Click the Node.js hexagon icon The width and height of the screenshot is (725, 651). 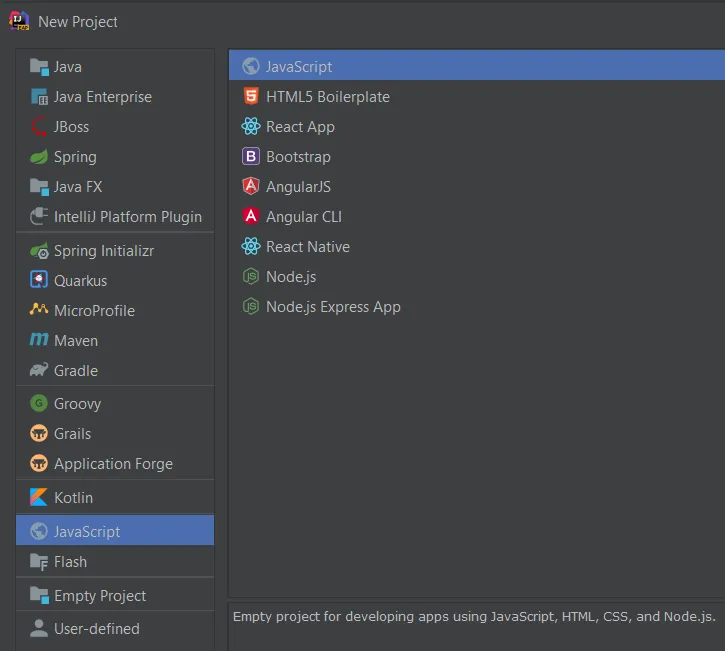[x=251, y=276]
